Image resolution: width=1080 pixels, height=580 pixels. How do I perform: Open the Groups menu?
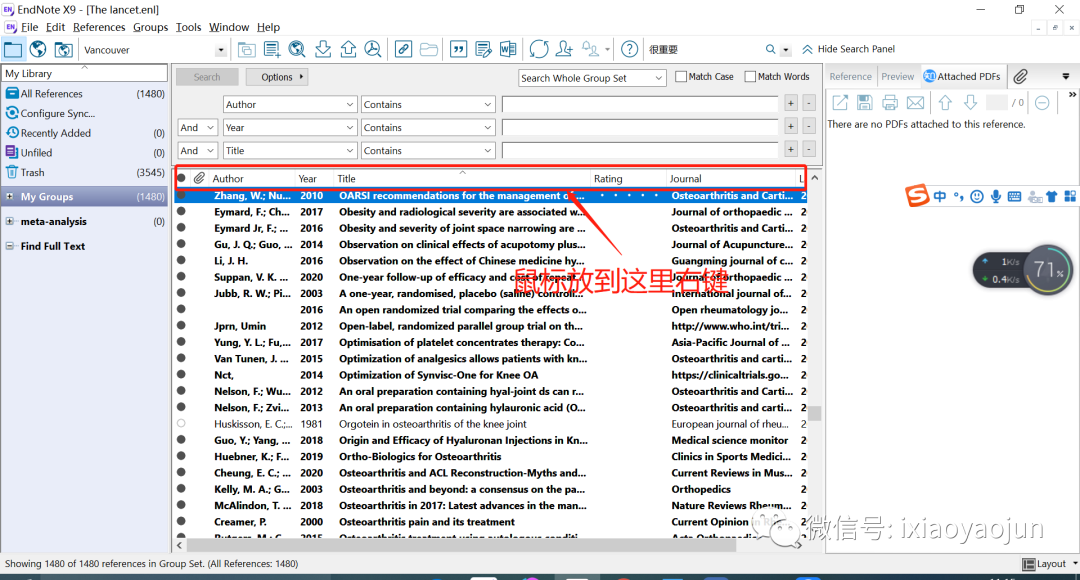click(150, 27)
